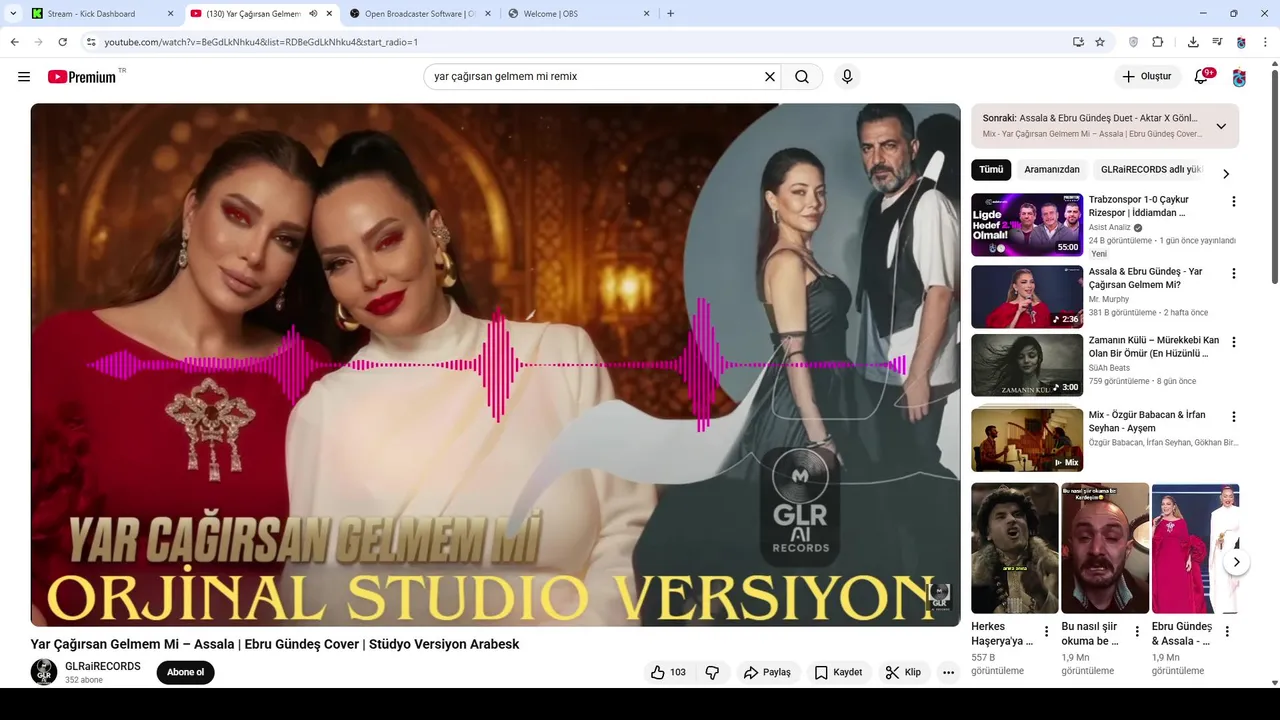Click the Klip clip button

(x=903, y=672)
